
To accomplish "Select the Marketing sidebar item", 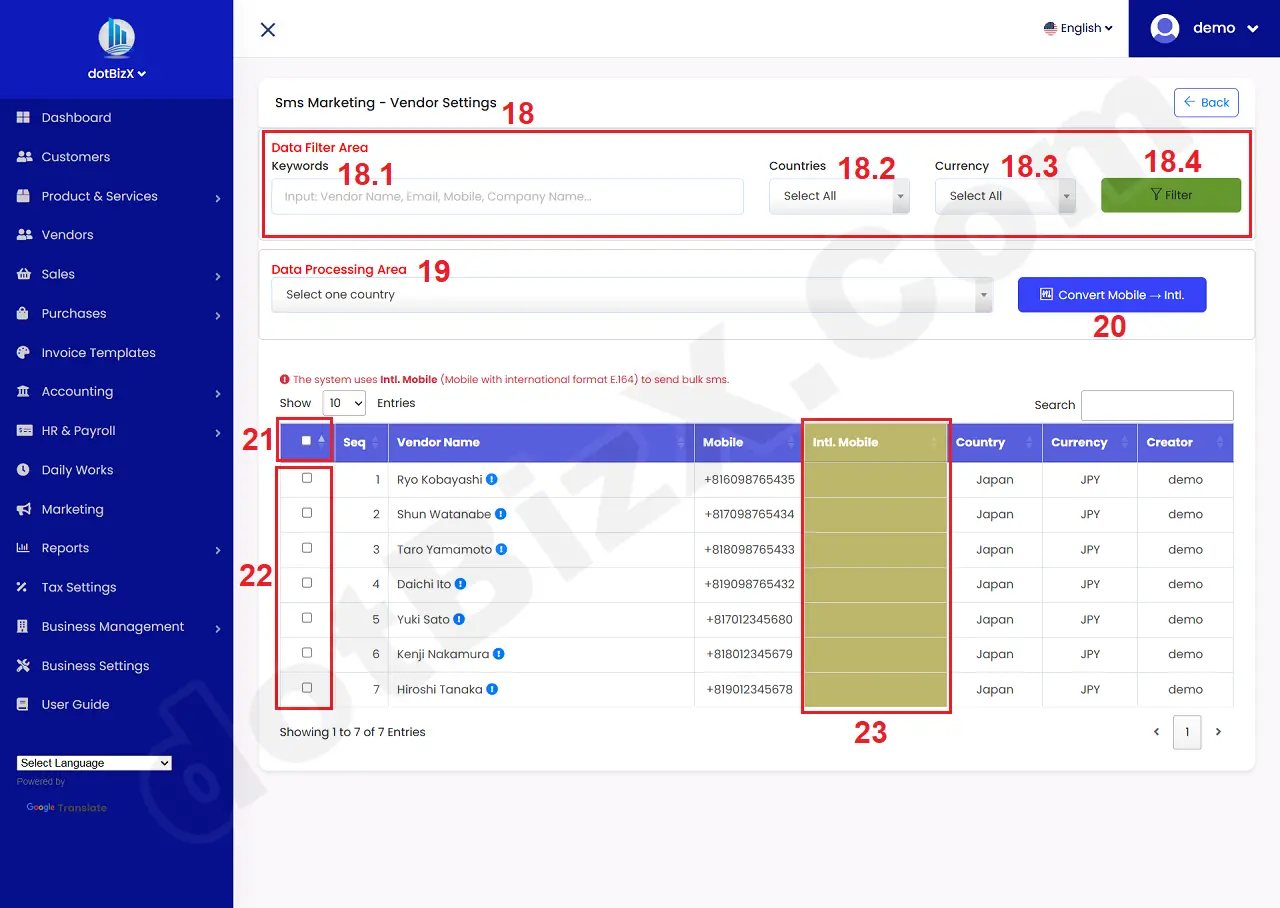I will 74,509.
